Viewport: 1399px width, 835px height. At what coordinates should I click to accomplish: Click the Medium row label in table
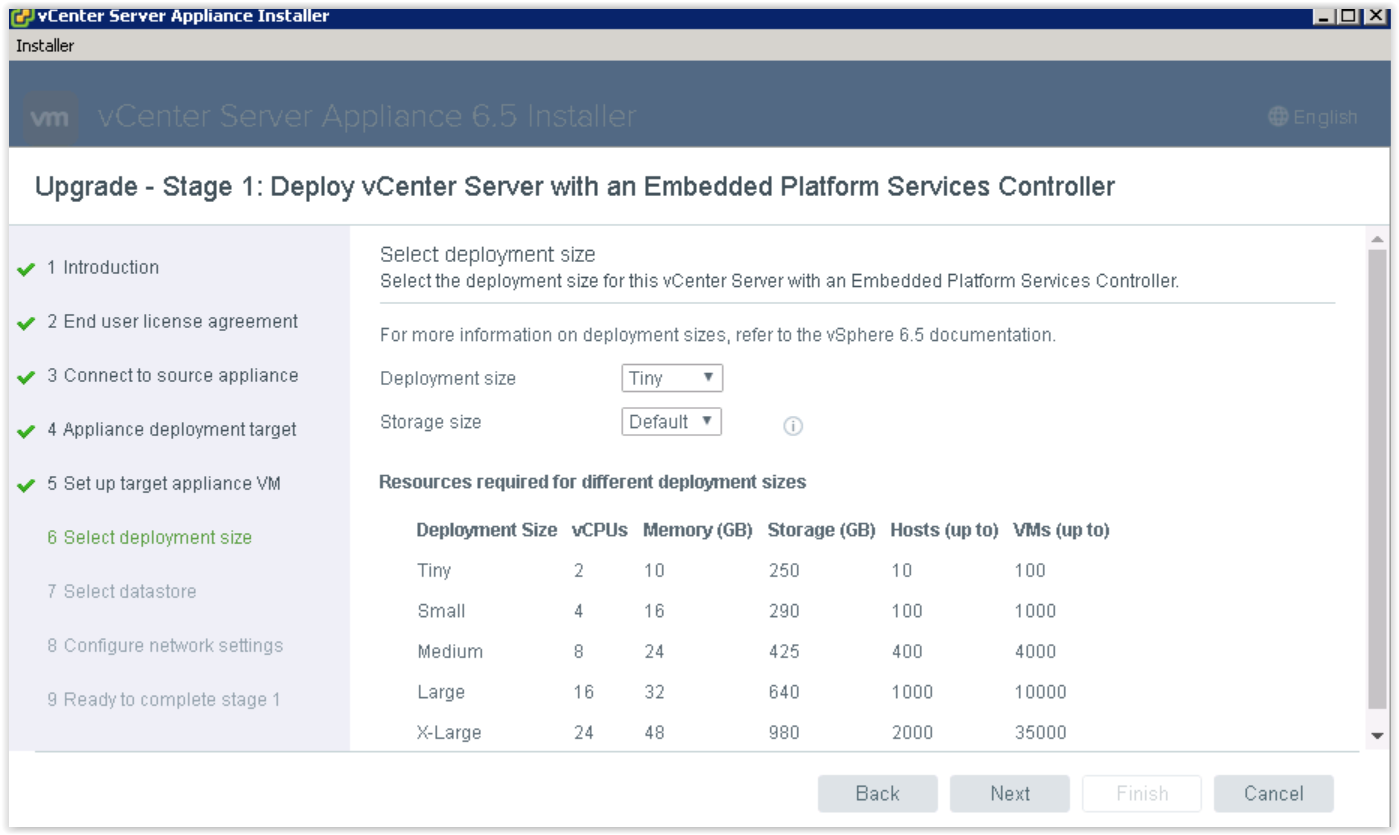(x=450, y=651)
